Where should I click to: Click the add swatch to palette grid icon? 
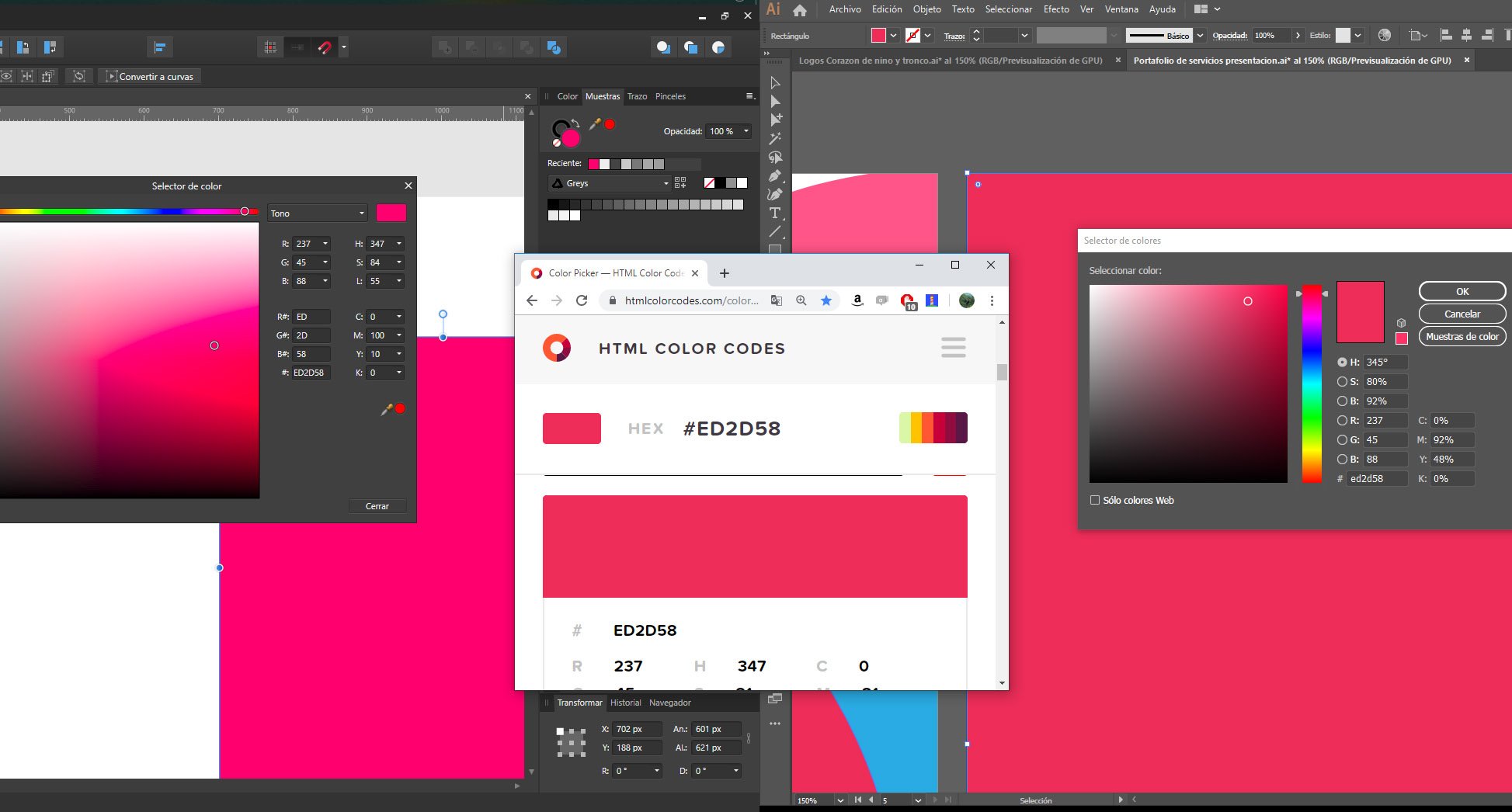pos(680,183)
